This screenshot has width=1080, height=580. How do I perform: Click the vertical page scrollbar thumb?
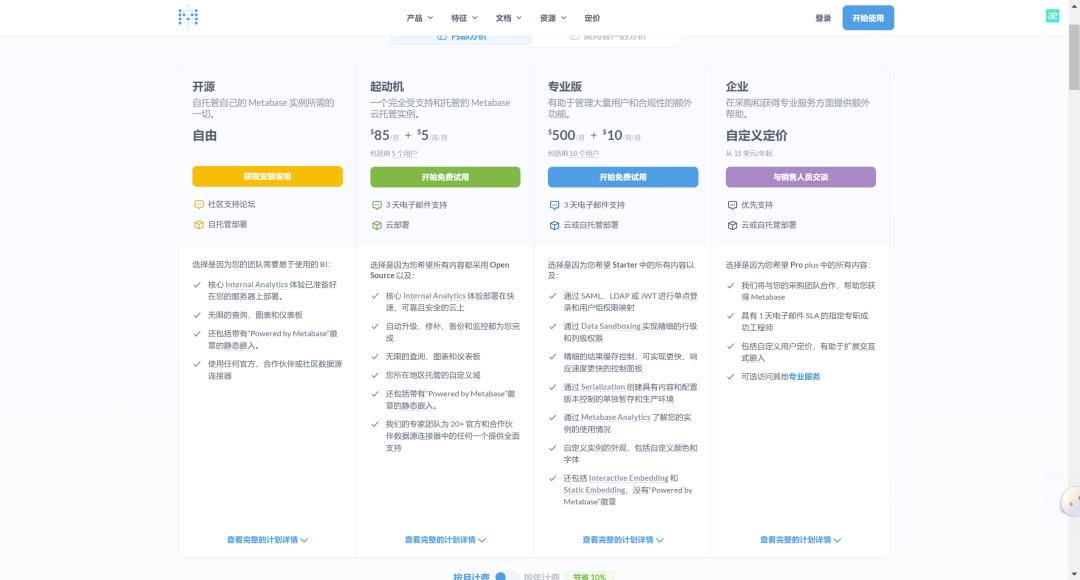coord(1074,57)
